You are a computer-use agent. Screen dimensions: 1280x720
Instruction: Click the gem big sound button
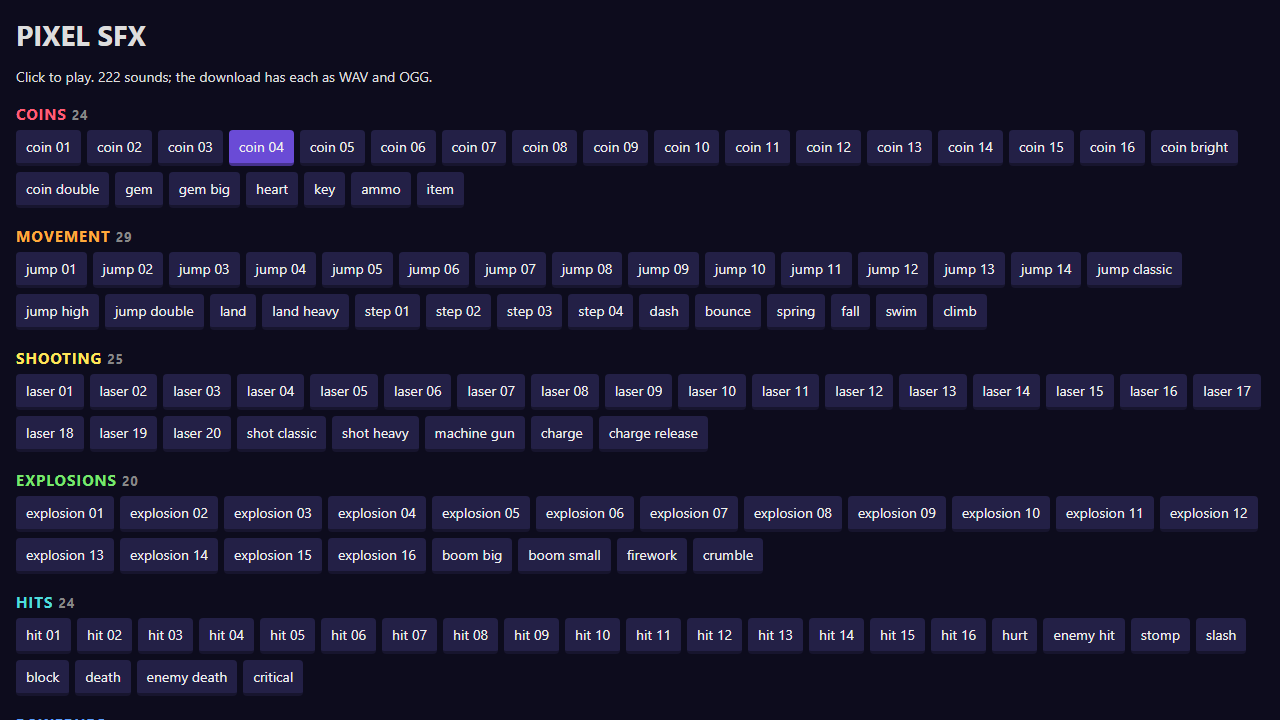point(204,189)
